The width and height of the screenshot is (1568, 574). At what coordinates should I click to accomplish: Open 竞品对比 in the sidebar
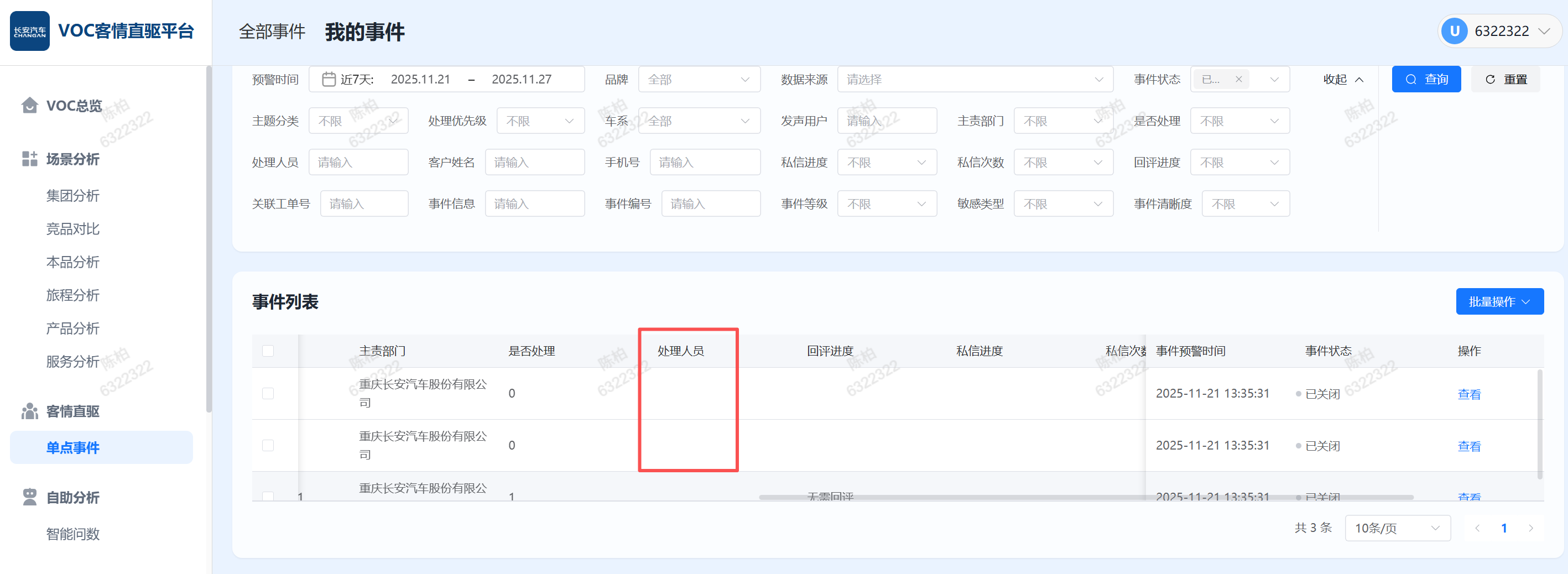pos(72,229)
